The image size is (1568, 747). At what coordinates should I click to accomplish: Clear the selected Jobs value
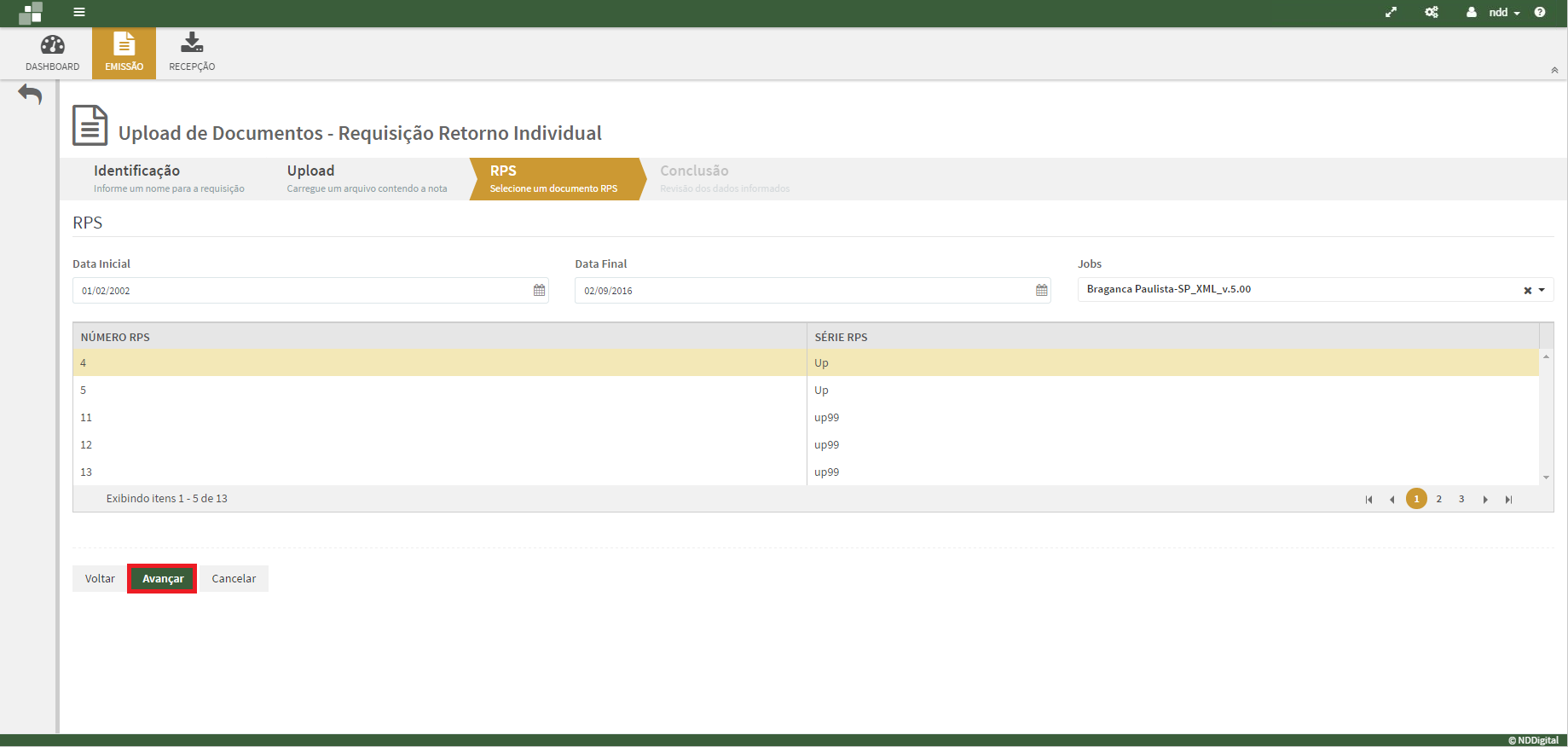click(1527, 291)
